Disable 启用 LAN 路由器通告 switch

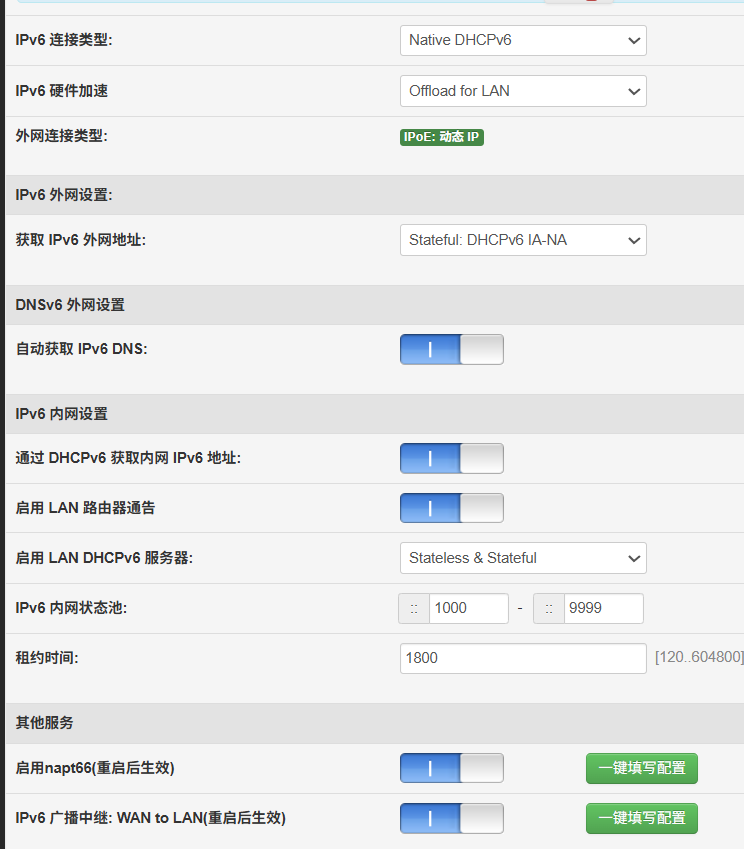pos(452,508)
